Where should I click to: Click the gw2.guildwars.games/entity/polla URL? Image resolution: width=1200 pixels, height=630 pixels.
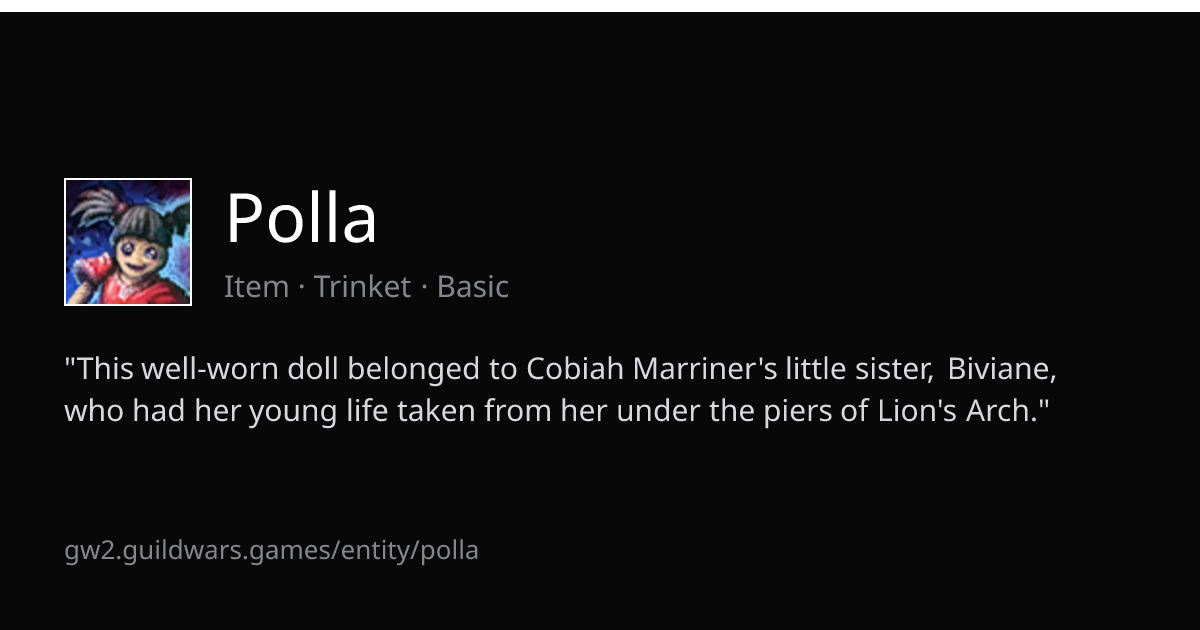272,550
